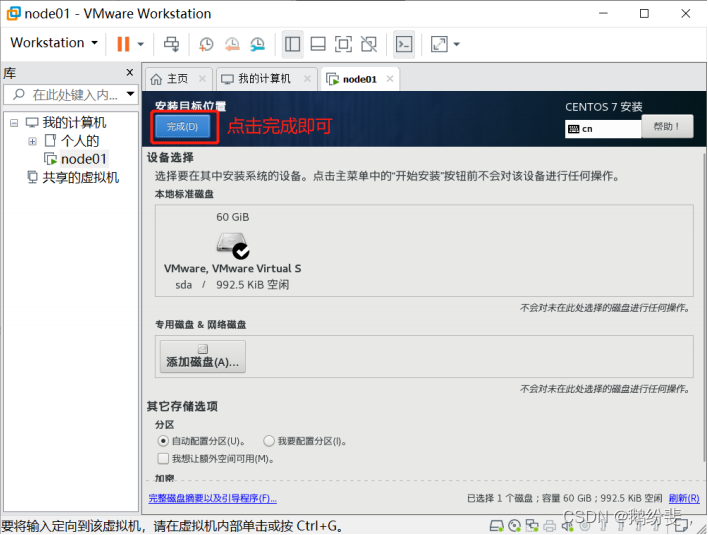Click the orange Pause VM button

pos(123,44)
